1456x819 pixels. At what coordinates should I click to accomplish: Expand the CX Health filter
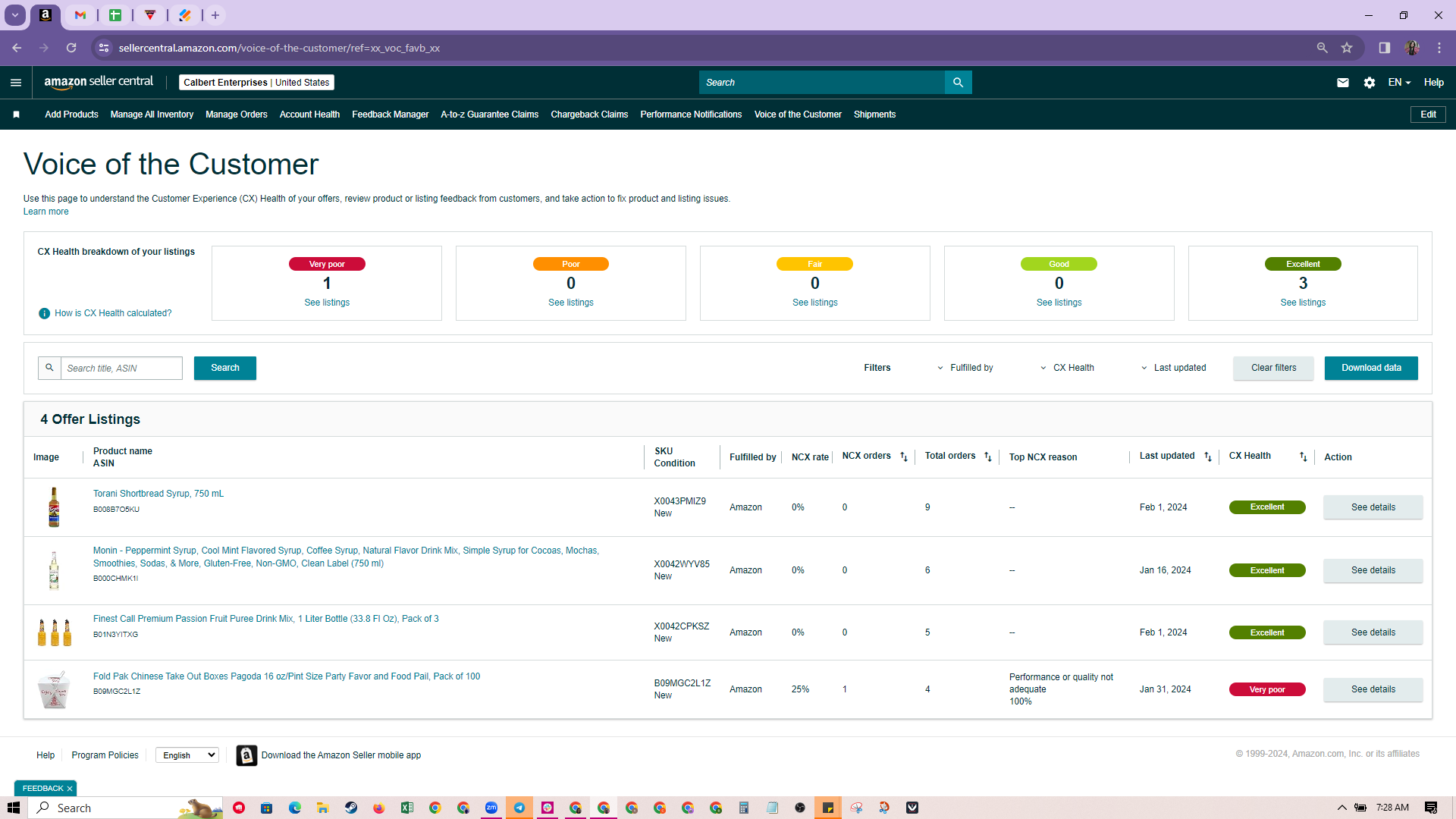point(1067,368)
